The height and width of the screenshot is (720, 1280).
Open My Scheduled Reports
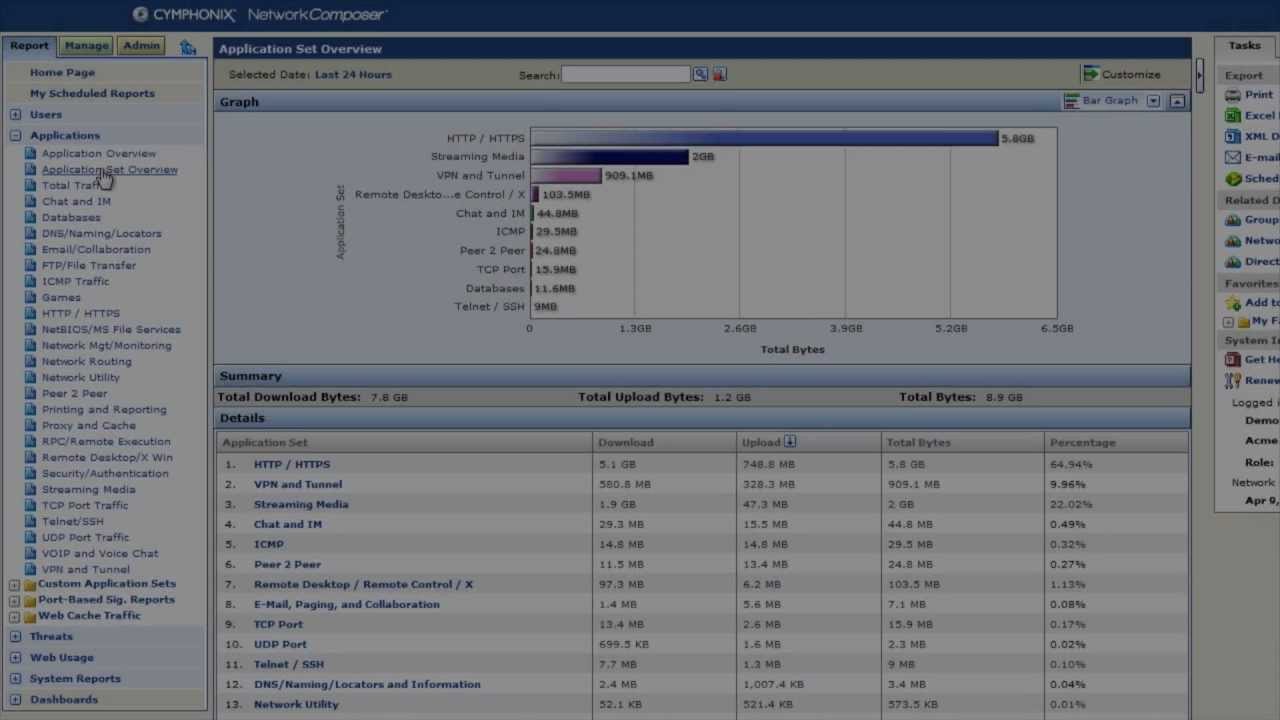click(92, 93)
